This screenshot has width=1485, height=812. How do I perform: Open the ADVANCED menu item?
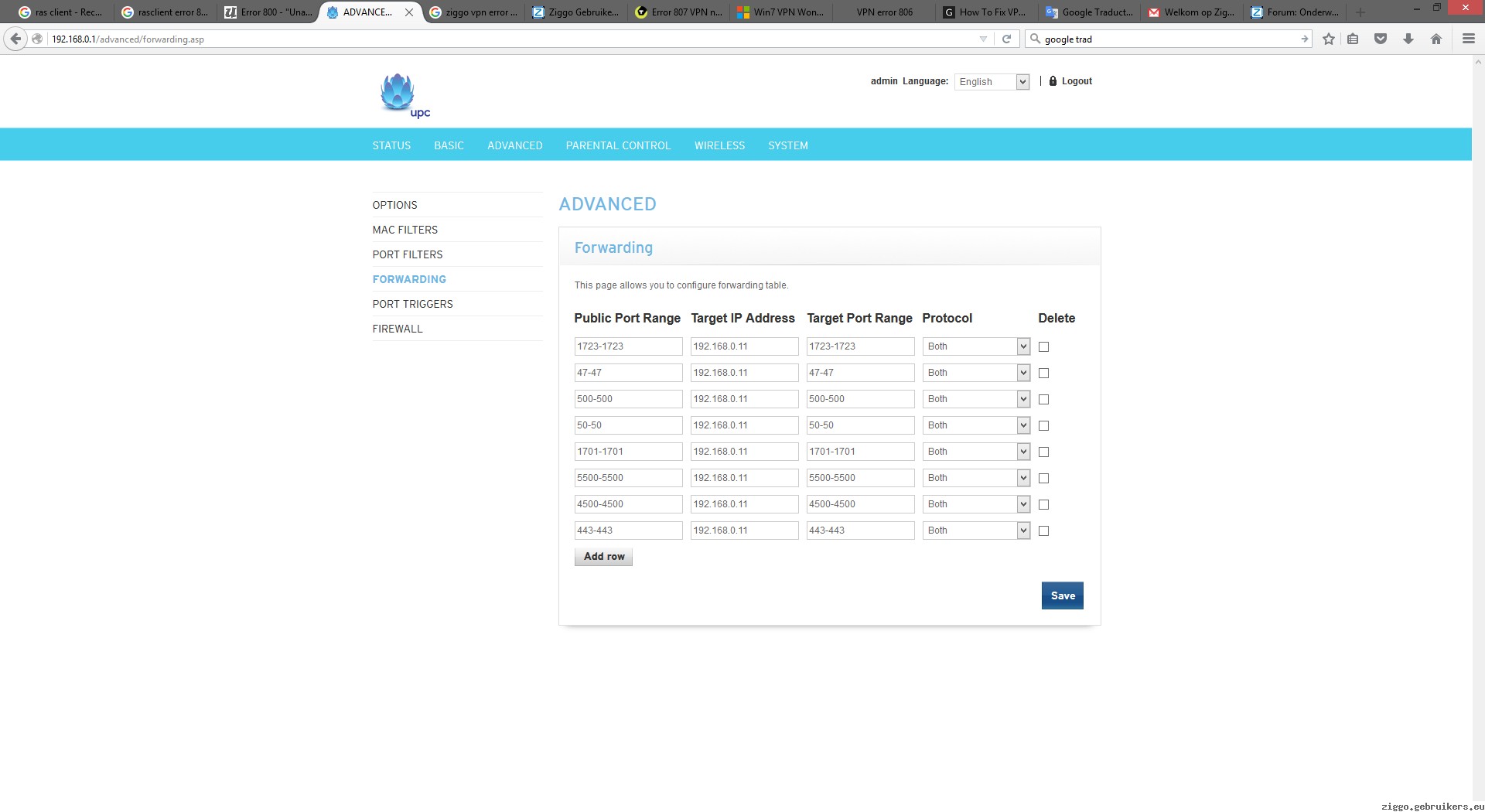click(514, 145)
